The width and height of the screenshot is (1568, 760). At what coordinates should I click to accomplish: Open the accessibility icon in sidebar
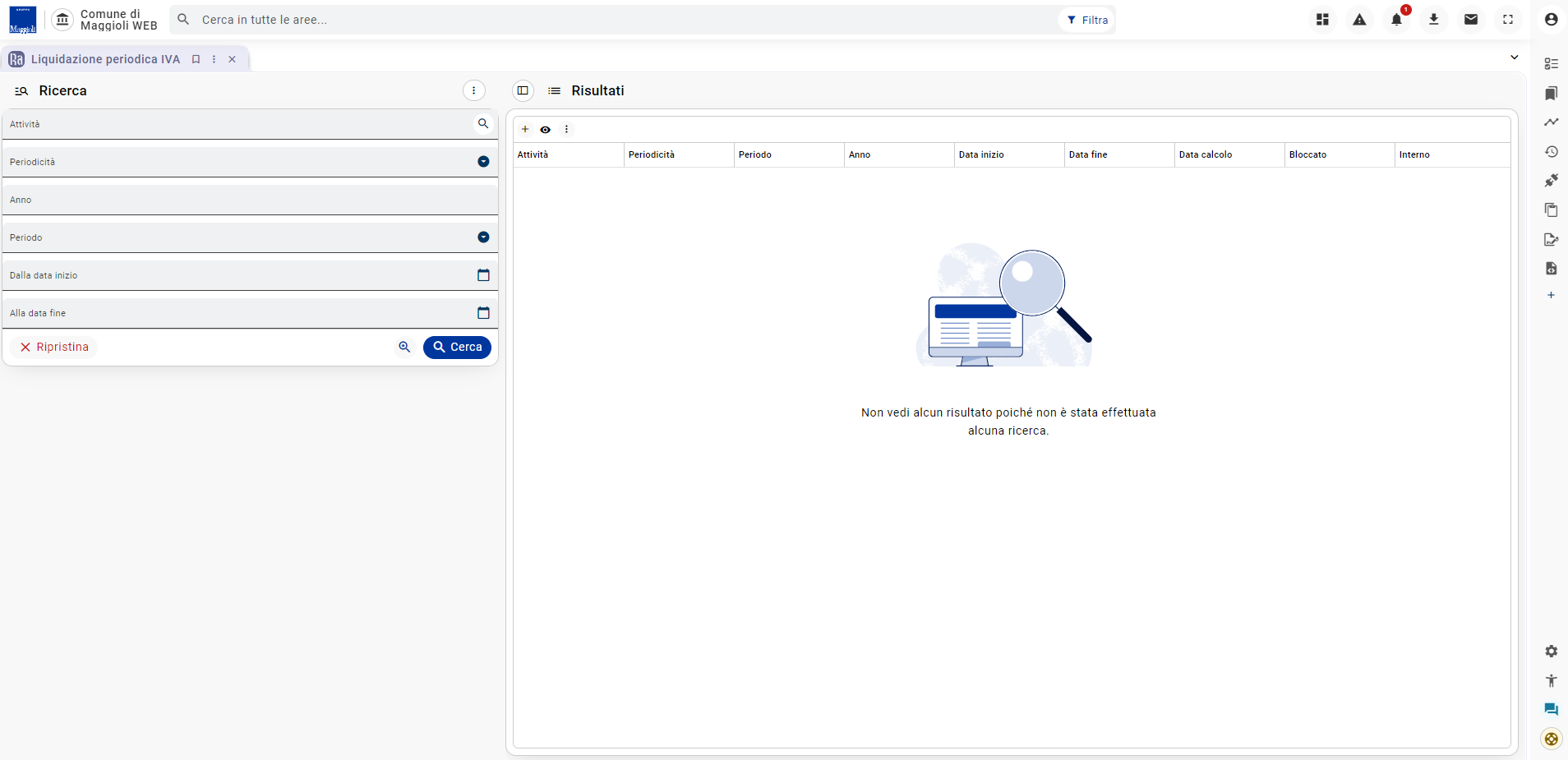1551,680
